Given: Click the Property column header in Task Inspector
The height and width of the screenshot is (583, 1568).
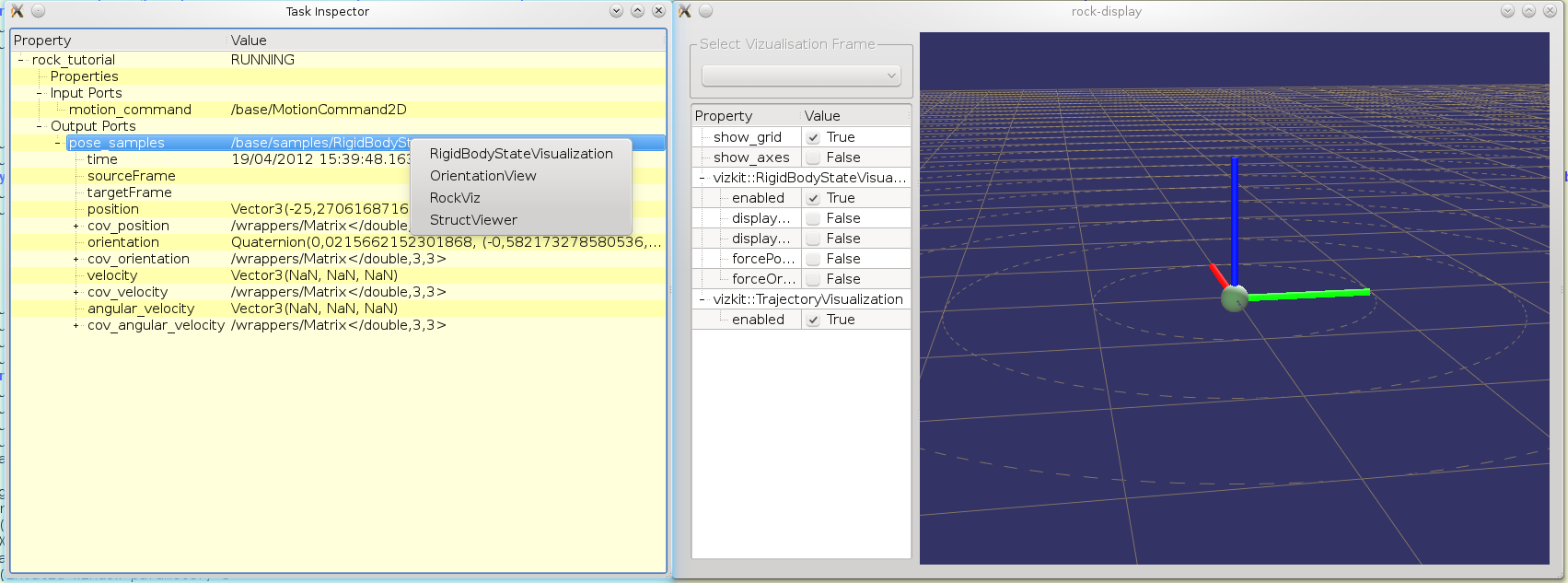Looking at the screenshot, I should point(42,41).
